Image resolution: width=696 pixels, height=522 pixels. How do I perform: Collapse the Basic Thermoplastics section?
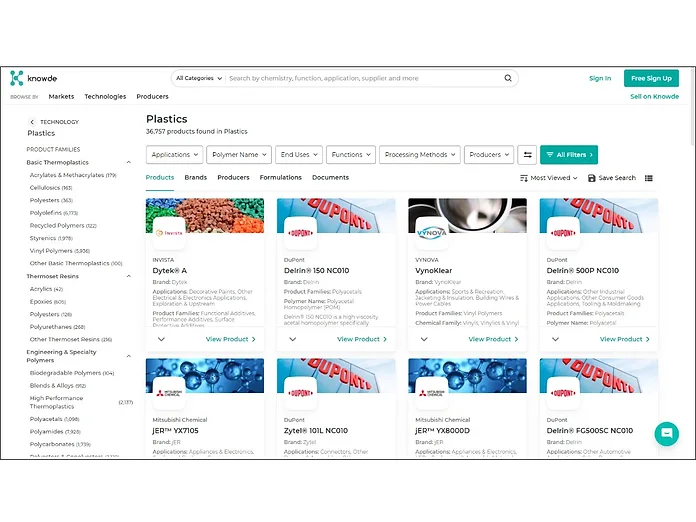pyautogui.click(x=129, y=162)
